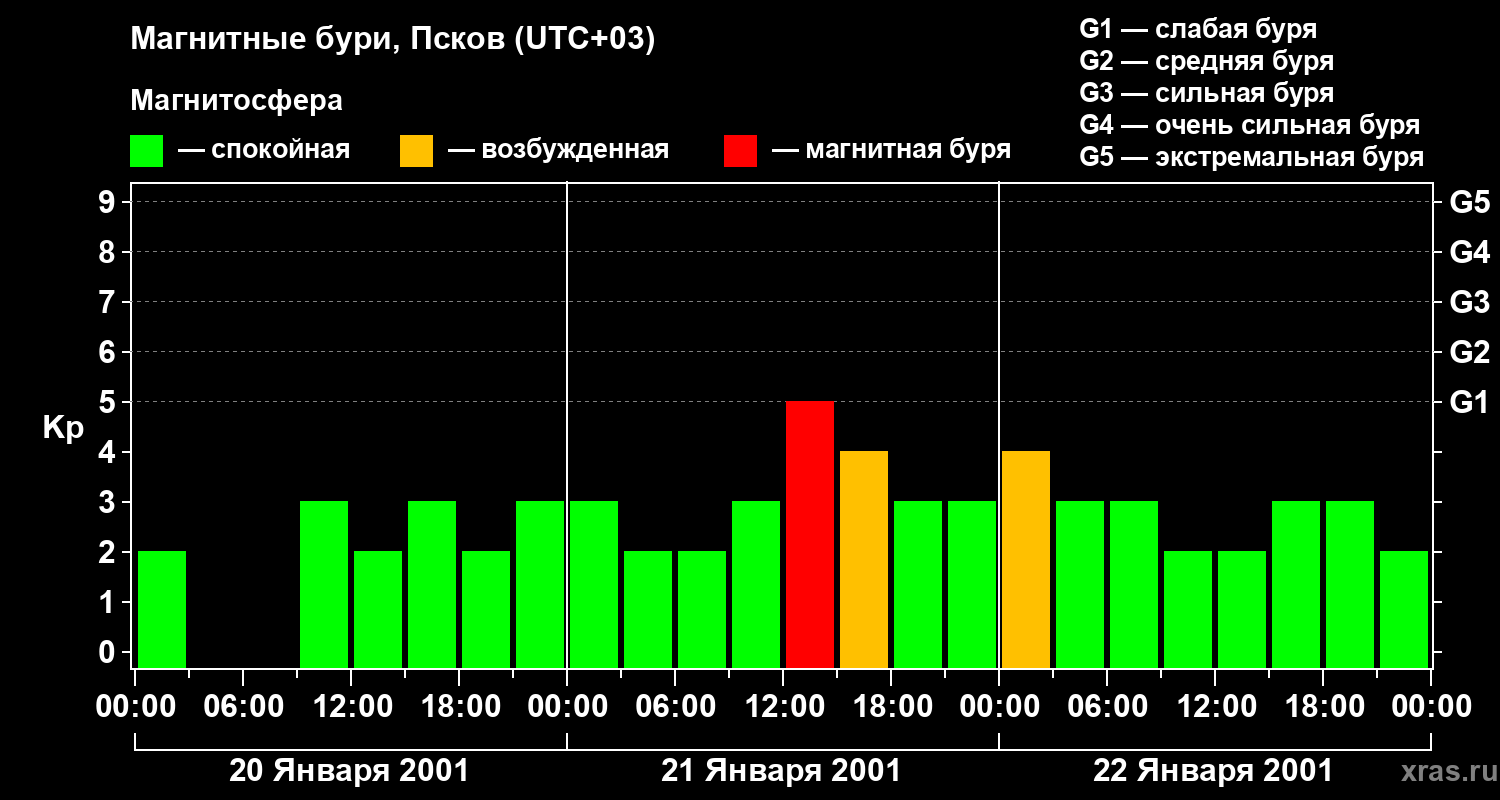
Task: Click the 'G1 — слабая буря' legend line
Action: coord(1198,29)
